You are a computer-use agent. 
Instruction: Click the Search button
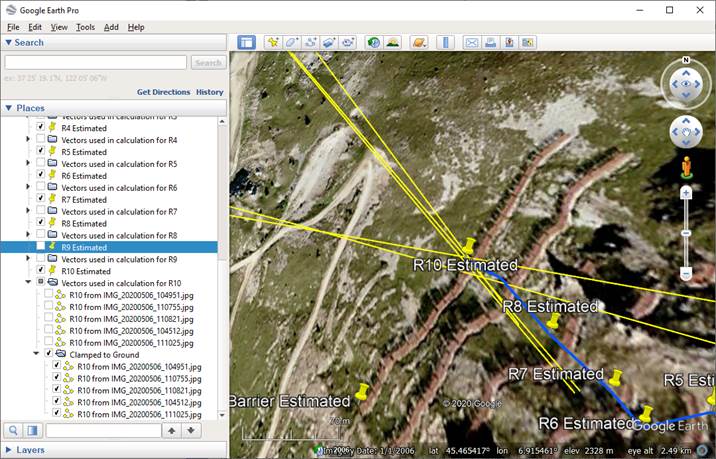(209, 63)
